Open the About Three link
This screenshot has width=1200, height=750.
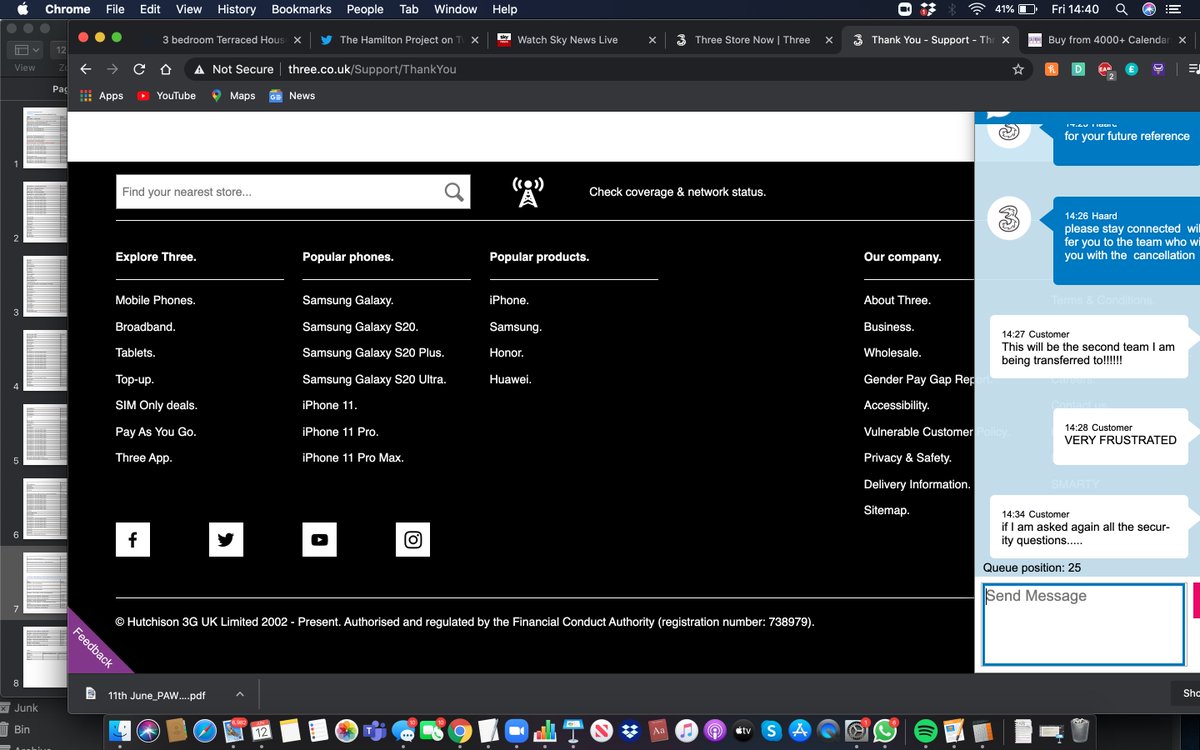(897, 300)
